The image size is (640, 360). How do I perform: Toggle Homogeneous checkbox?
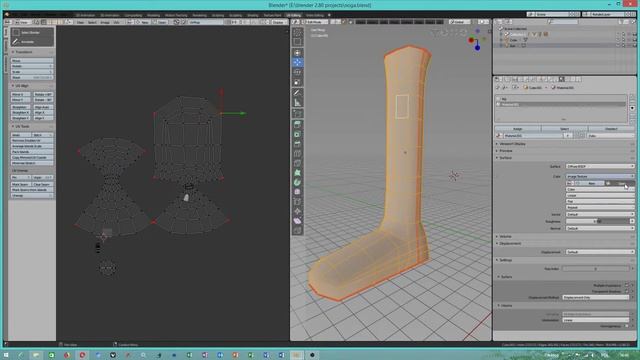[627, 326]
